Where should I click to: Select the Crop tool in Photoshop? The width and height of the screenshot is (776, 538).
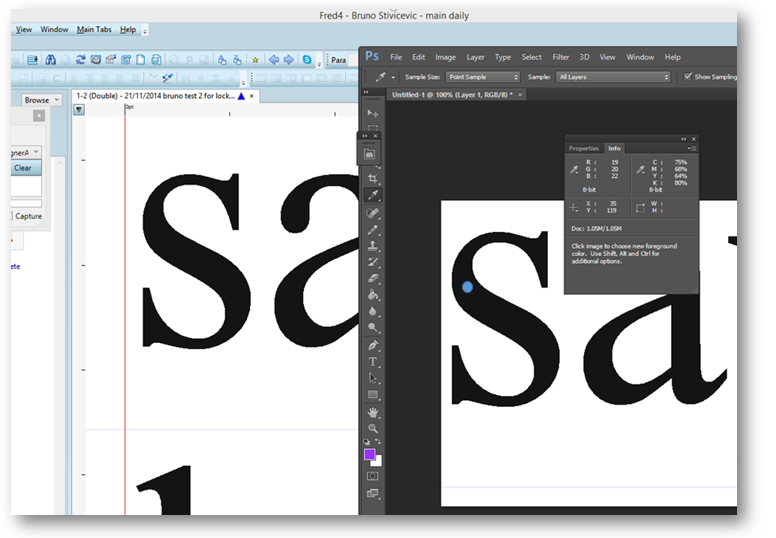(373, 178)
